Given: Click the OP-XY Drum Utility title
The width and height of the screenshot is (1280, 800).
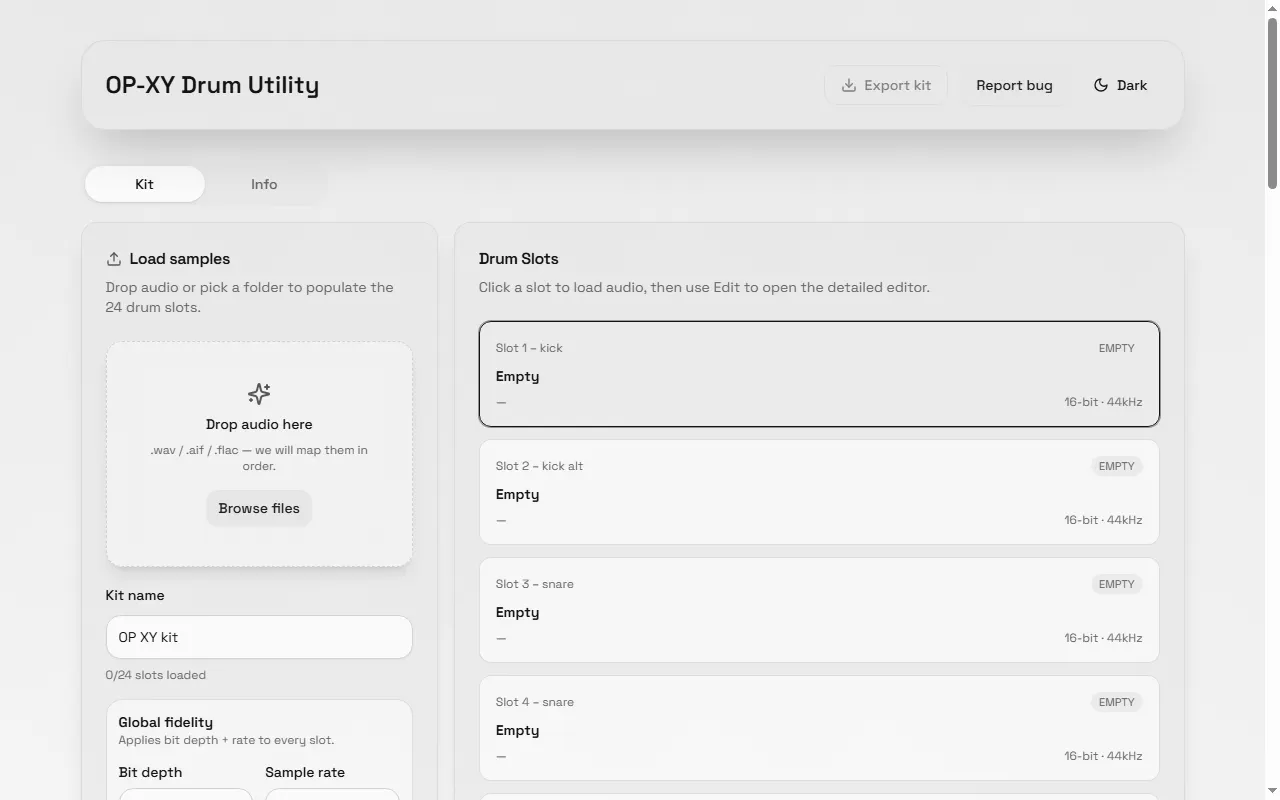Looking at the screenshot, I should coord(212,85).
